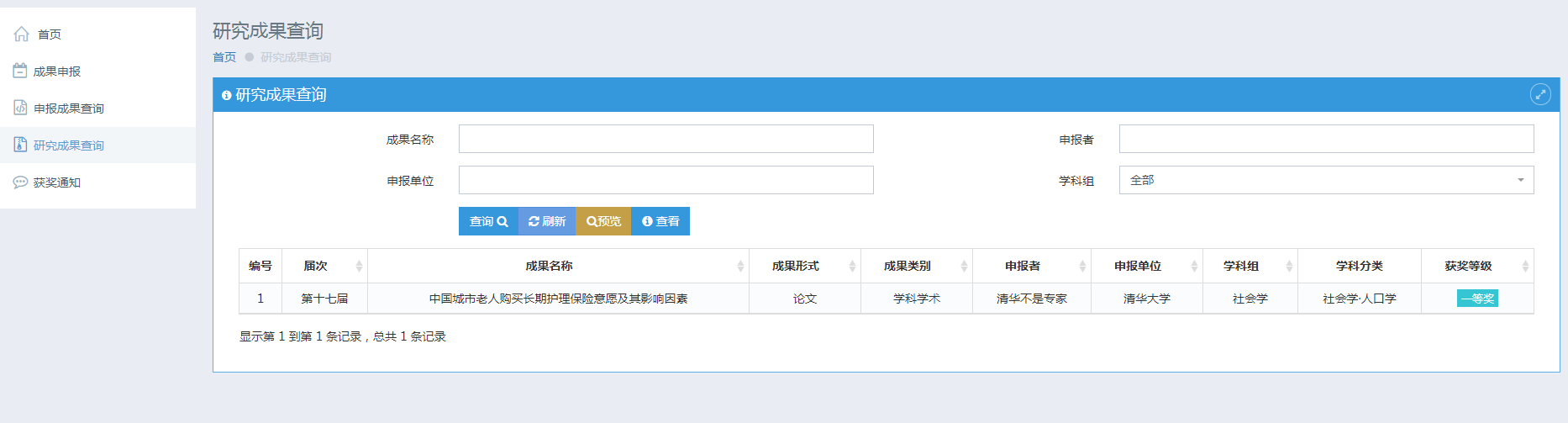Screen dimensions: 1568x423
Task: Click the fullscreen expand icon in the panel header
Action: (x=1540, y=94)
